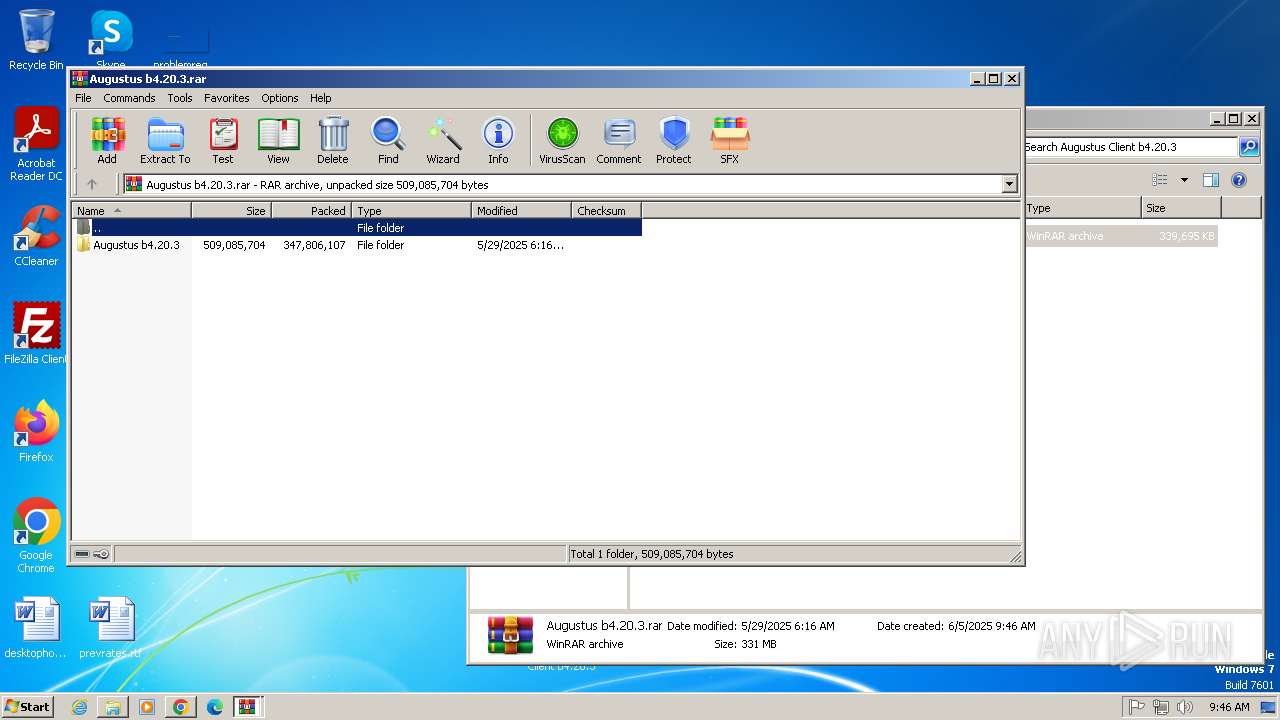Click the Explorer views icon
The image size is (1280, 720).
[1160, 180]
